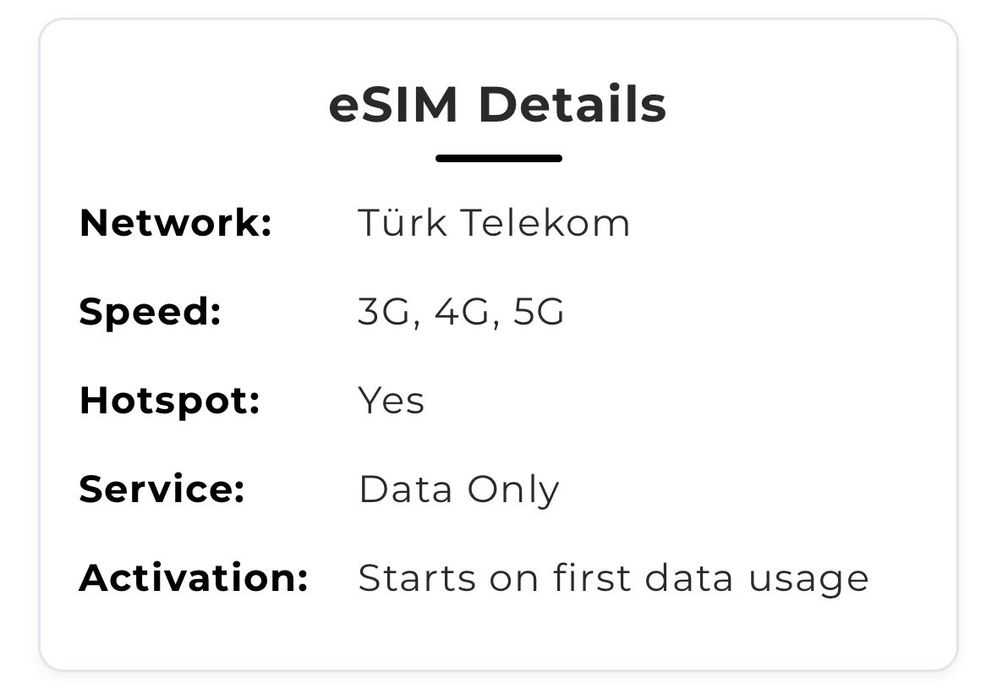Click the "Service:" label
Viewport: 997px width, 699px height.
tap(161, 490)
